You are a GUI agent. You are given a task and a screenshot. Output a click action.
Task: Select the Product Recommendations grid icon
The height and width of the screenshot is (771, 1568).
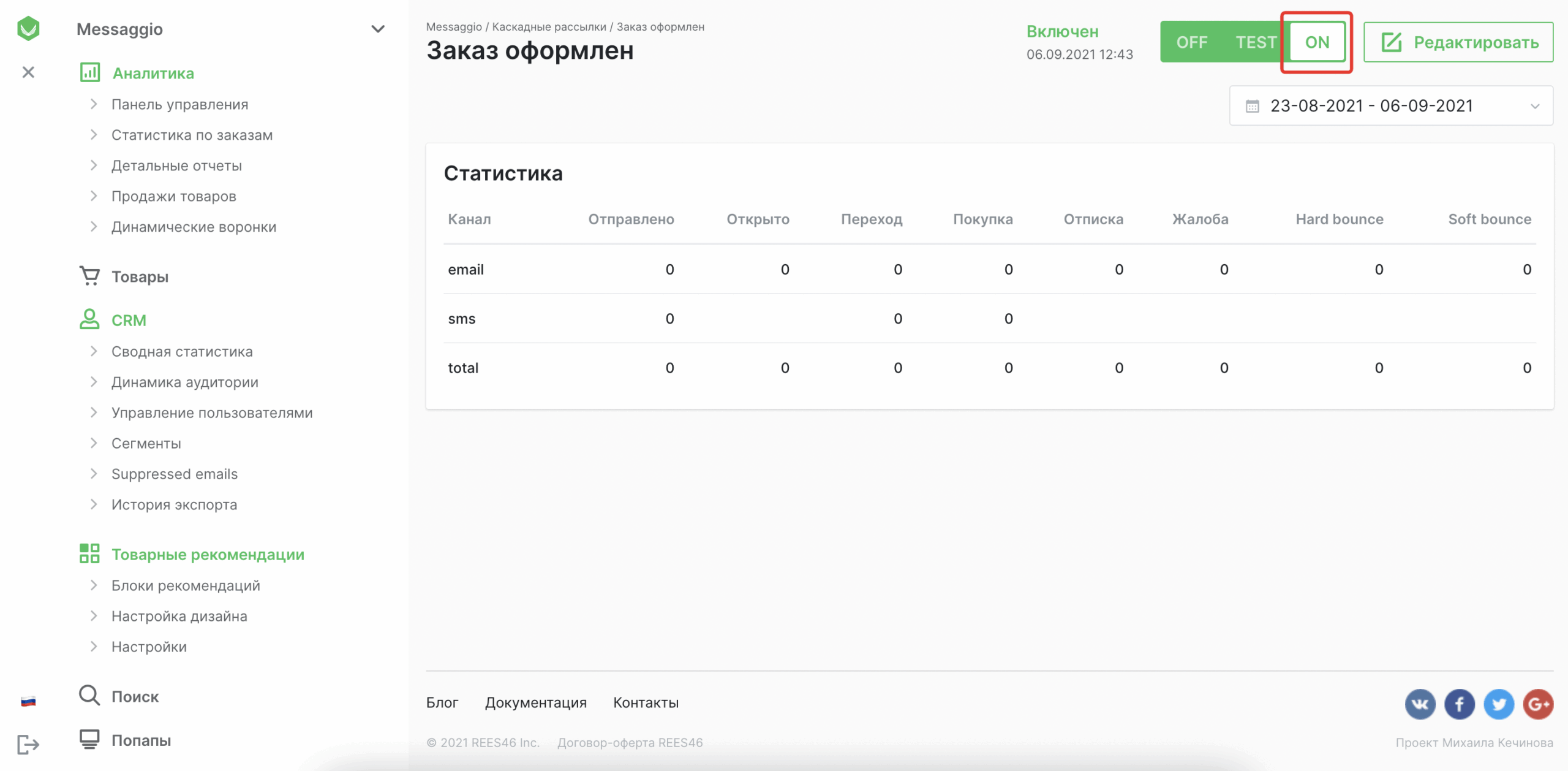point(89,553)
